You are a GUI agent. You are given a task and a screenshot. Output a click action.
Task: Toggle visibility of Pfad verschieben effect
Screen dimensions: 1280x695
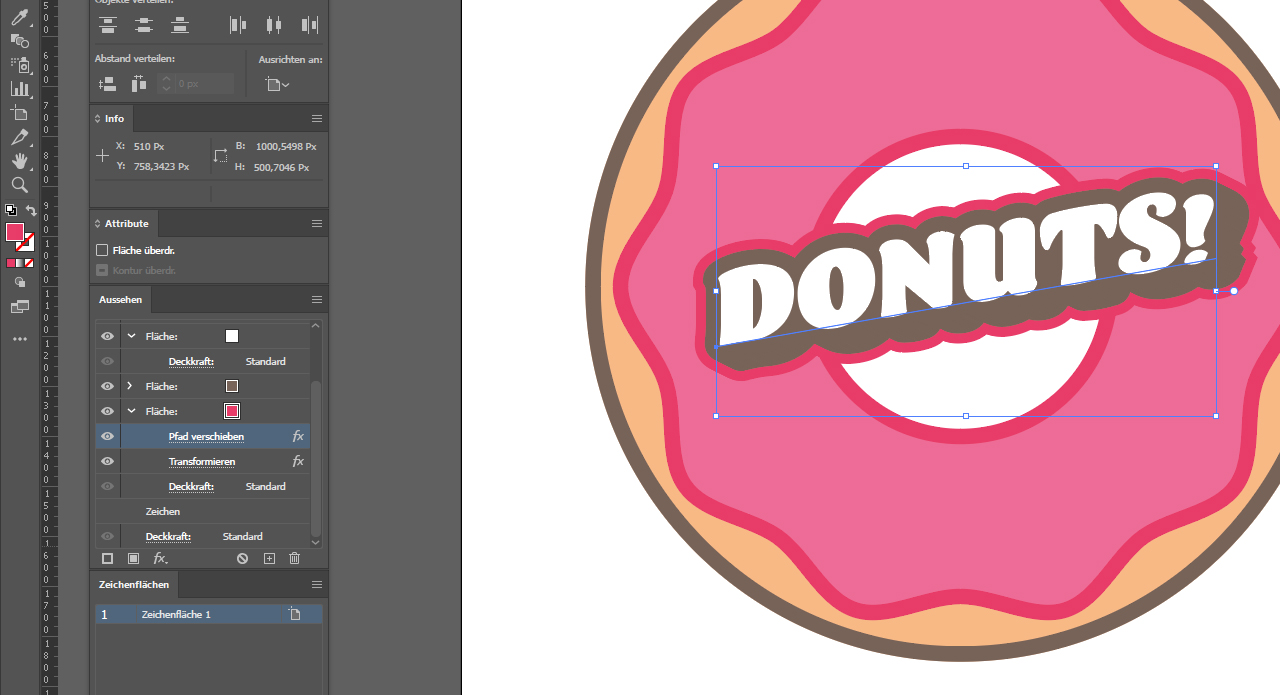108,436
